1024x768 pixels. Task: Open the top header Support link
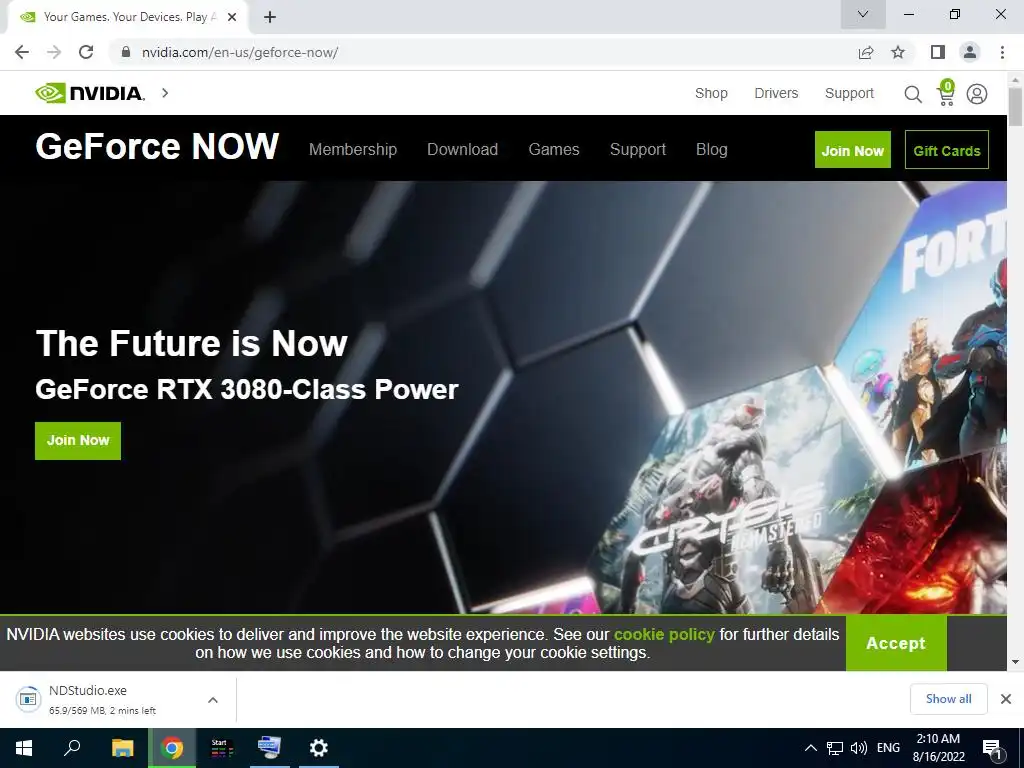[849, 93]
